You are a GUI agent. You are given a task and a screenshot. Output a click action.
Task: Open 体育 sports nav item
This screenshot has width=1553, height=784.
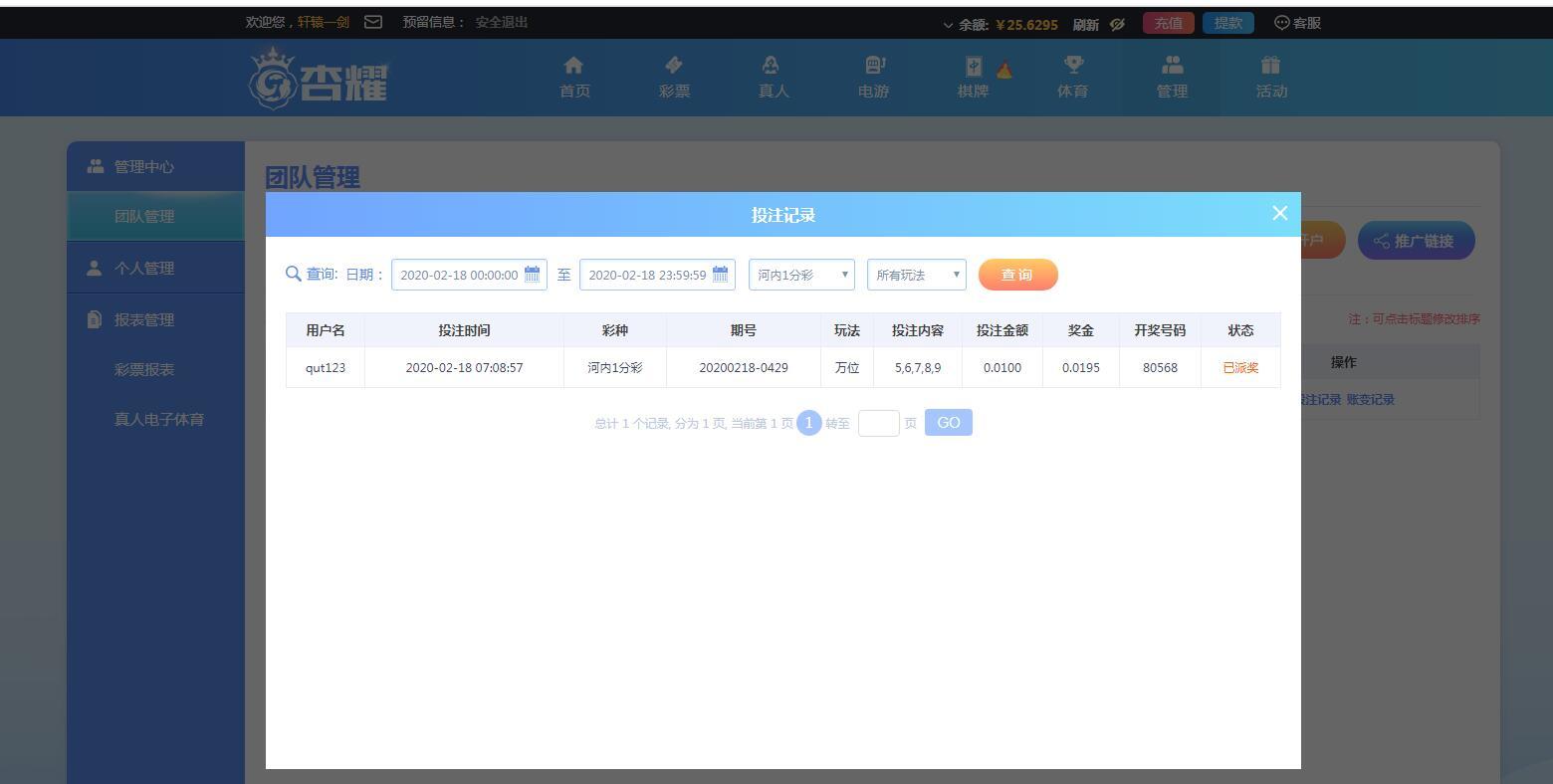(x=1072, y=78)
